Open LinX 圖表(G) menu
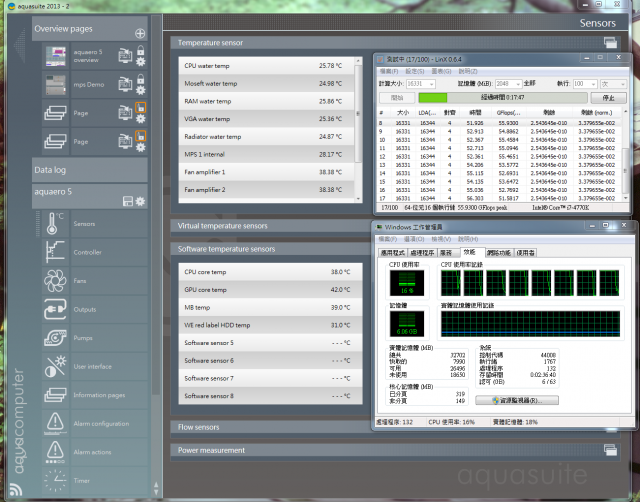This screenshot has height=502, width=640. pyautogui.click(x=441, y=71)
